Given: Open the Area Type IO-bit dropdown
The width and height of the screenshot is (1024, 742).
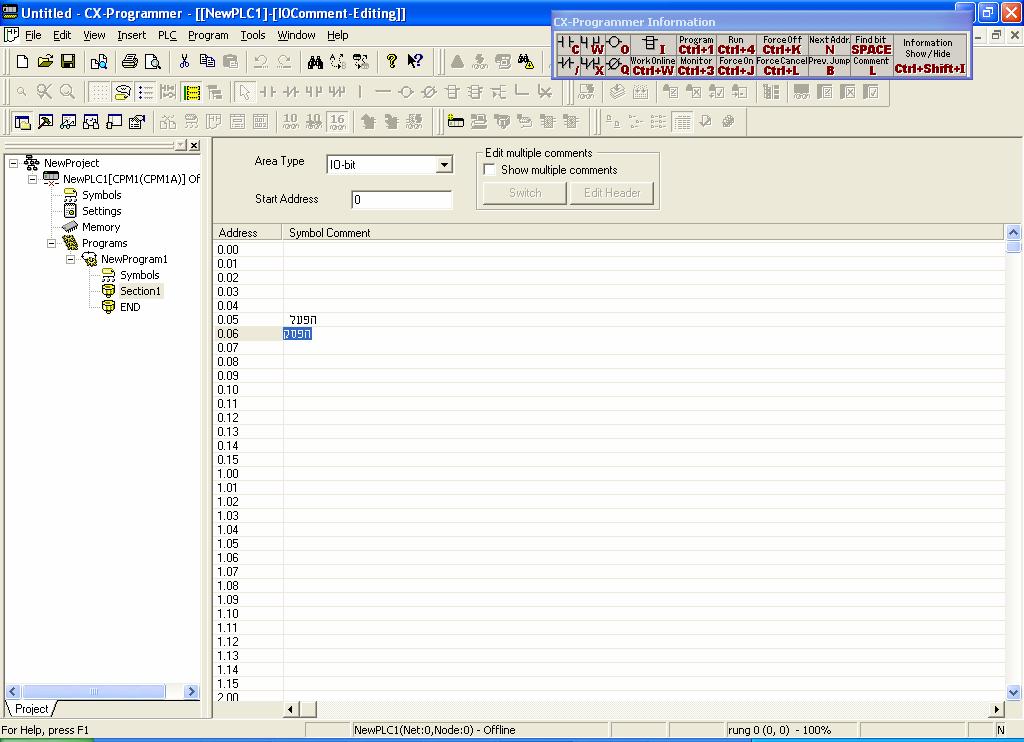Looking at the screenshot, I should 444,165.
